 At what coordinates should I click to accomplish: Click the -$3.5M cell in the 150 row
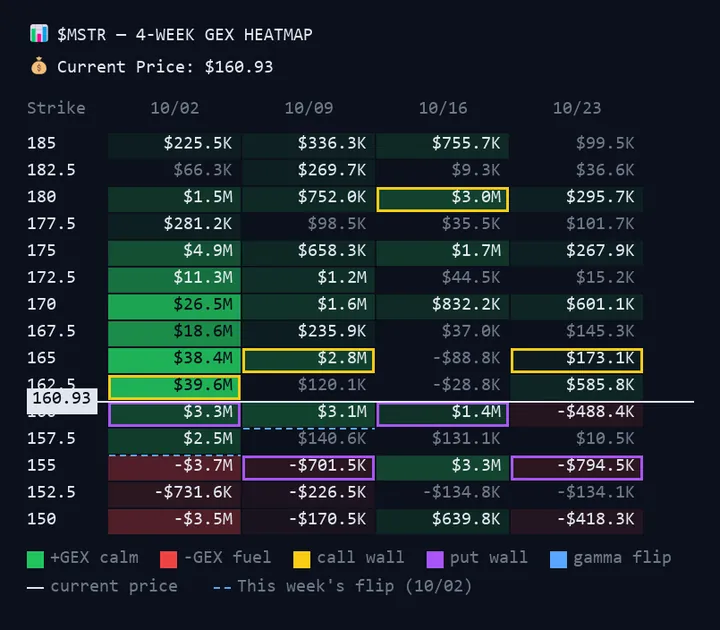coord(174,521)
